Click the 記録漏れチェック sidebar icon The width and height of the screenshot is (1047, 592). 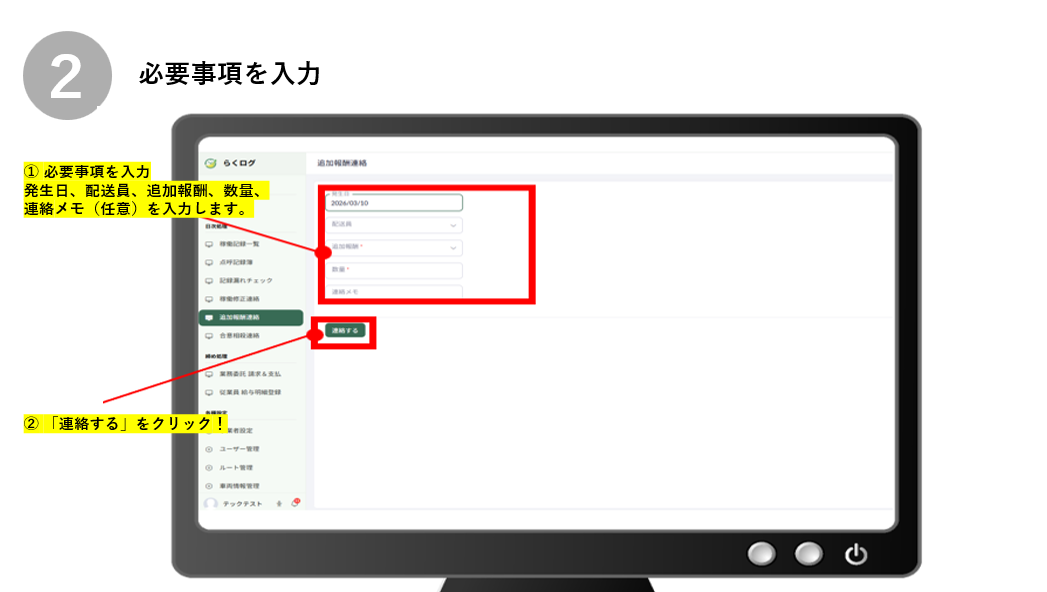tap(209, 281)
